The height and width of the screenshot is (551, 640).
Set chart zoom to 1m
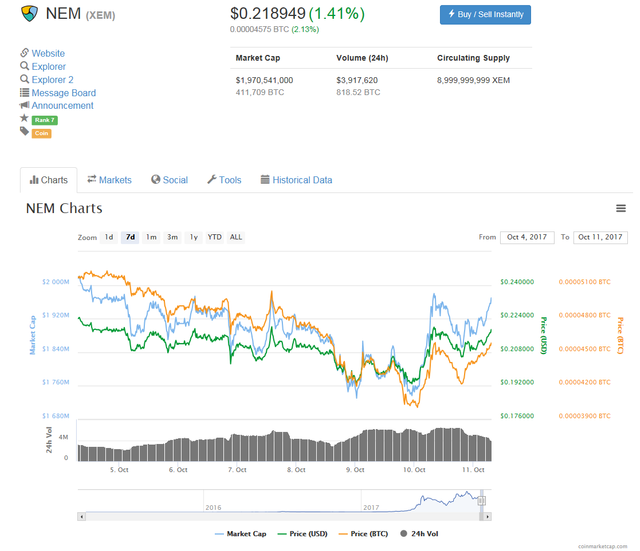click(151, 237)
